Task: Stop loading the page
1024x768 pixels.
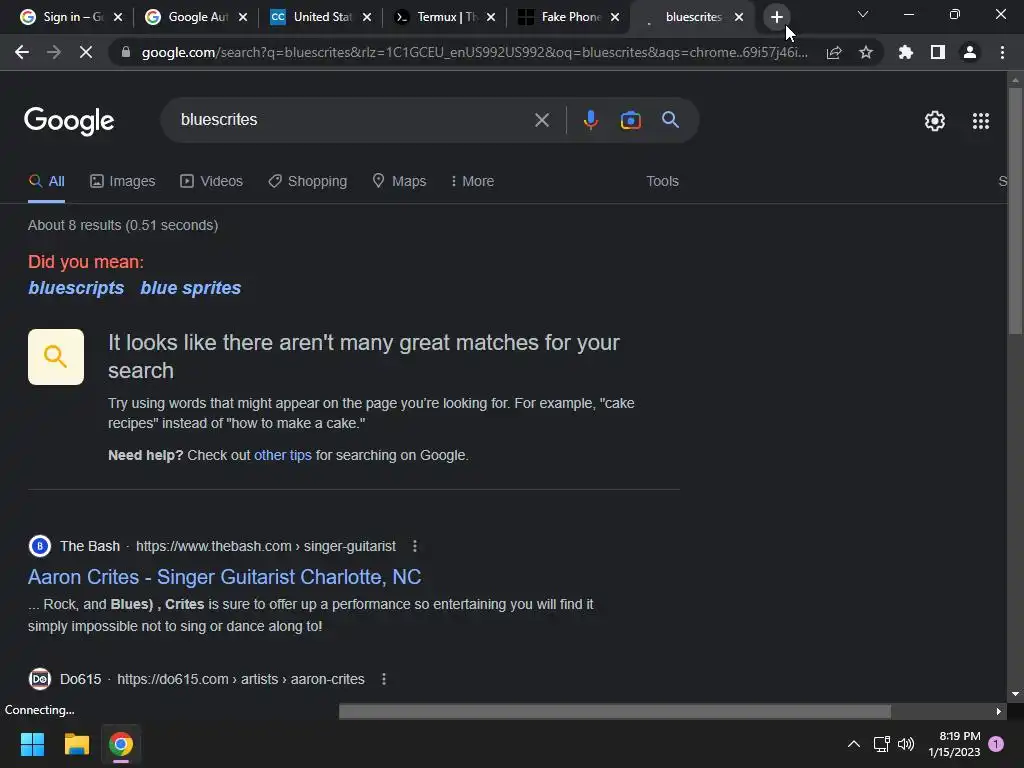Action: (x=86, y=52)
